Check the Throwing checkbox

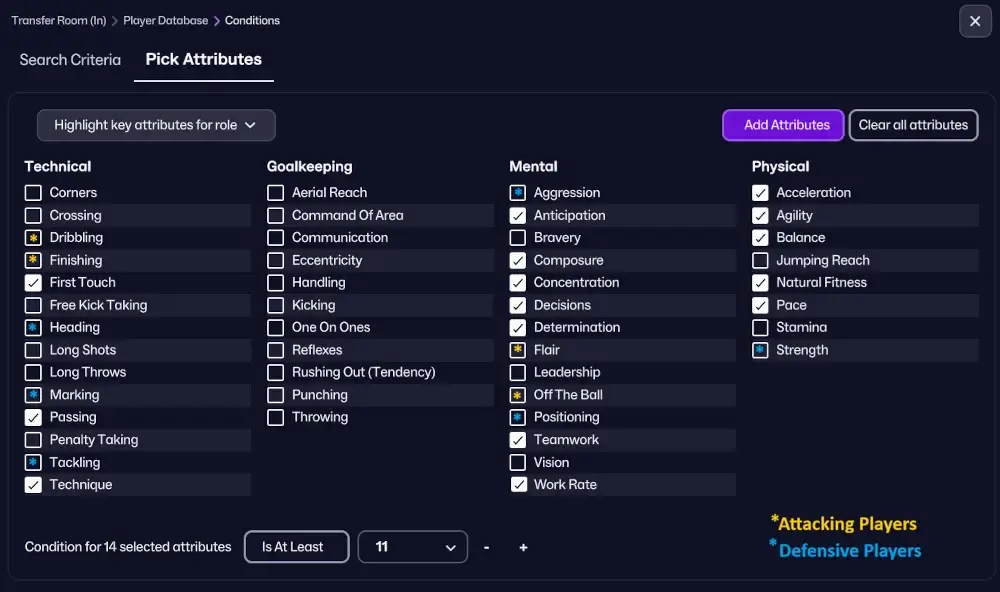click(276, 417)
